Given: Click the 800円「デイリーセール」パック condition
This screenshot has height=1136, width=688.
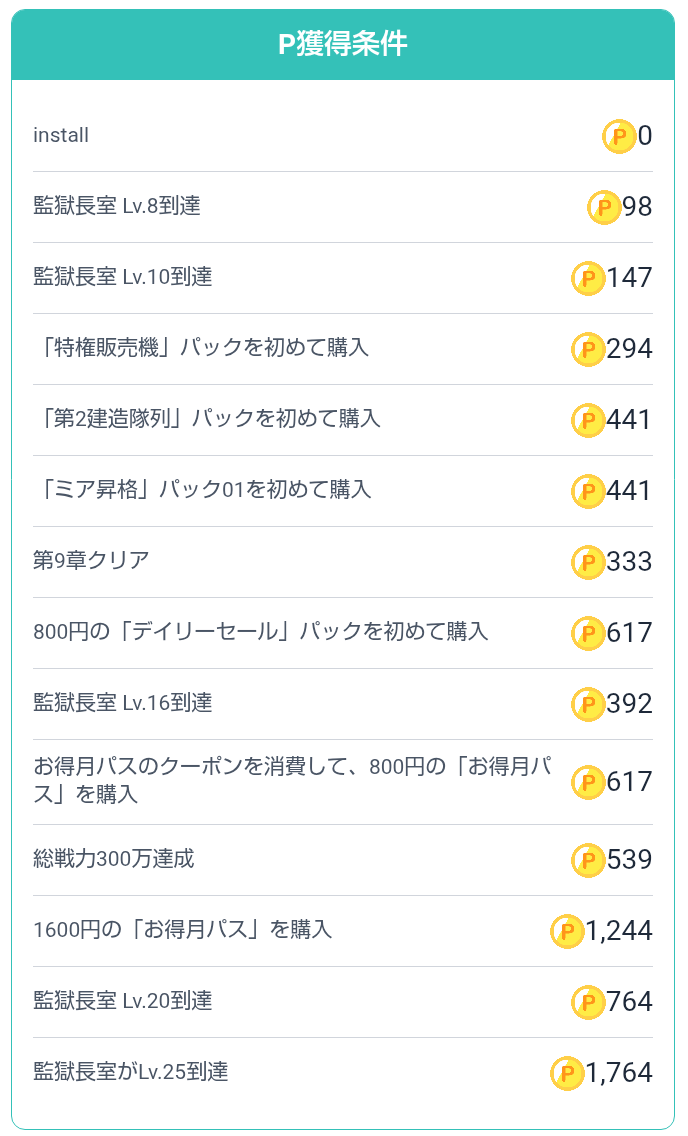Looking at the screenshot, I should click(260, 633).
